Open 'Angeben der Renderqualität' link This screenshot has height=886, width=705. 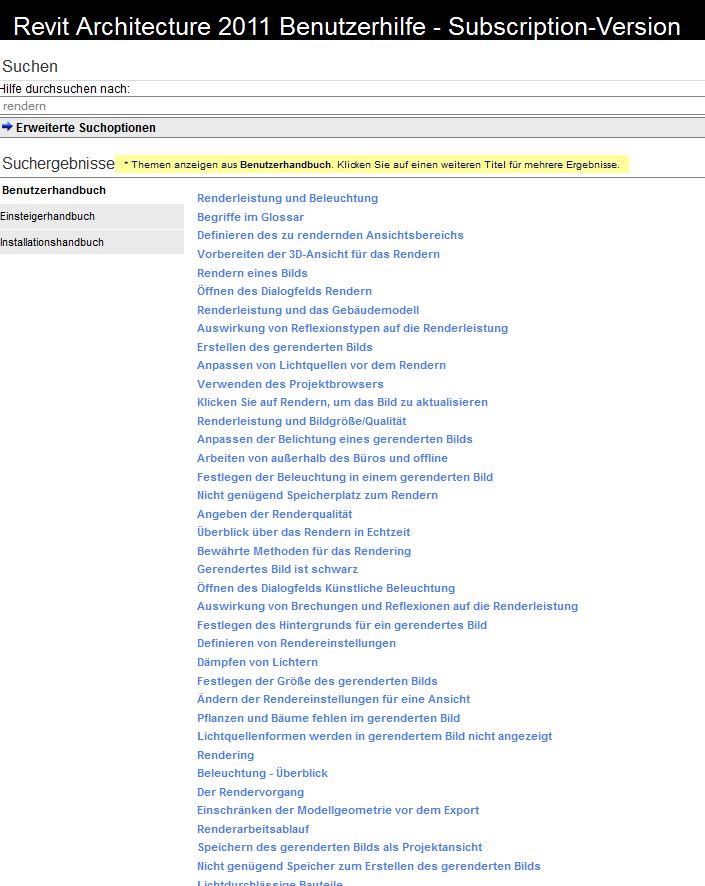pos(275,514)
